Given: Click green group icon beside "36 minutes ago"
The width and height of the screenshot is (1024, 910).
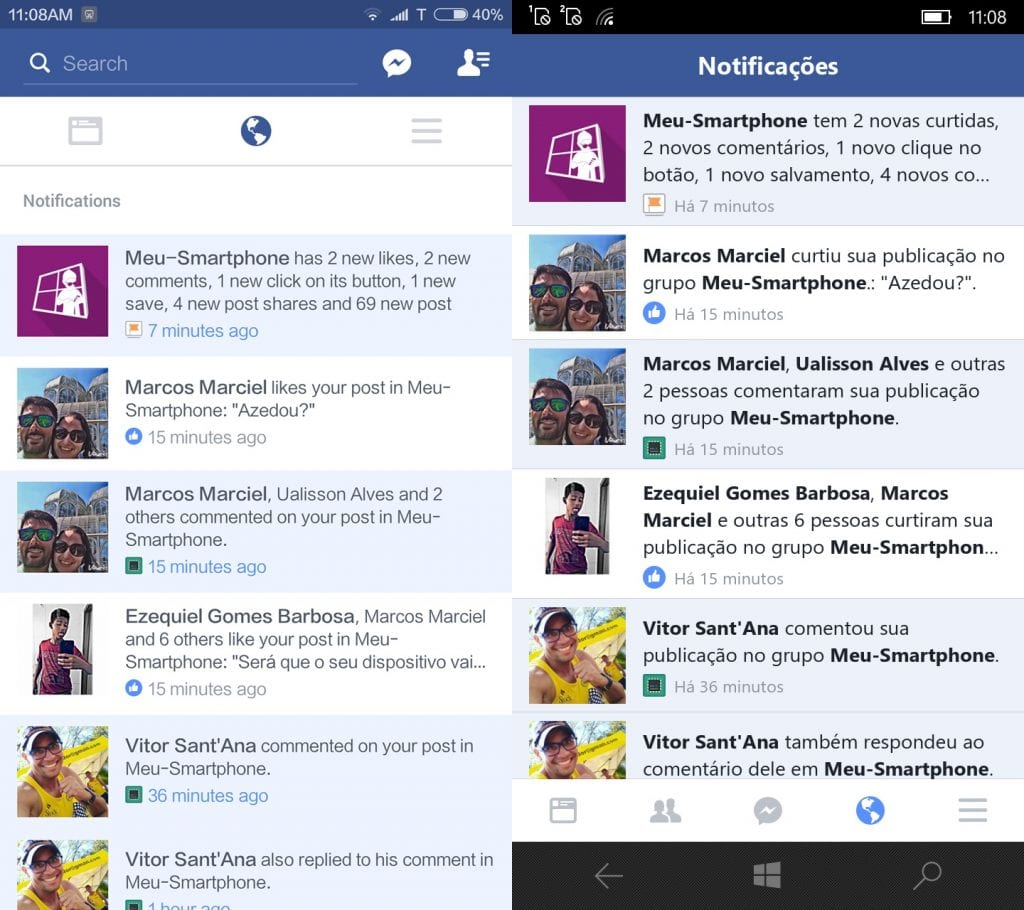Looking at the screenshot, I should (133, 795).
